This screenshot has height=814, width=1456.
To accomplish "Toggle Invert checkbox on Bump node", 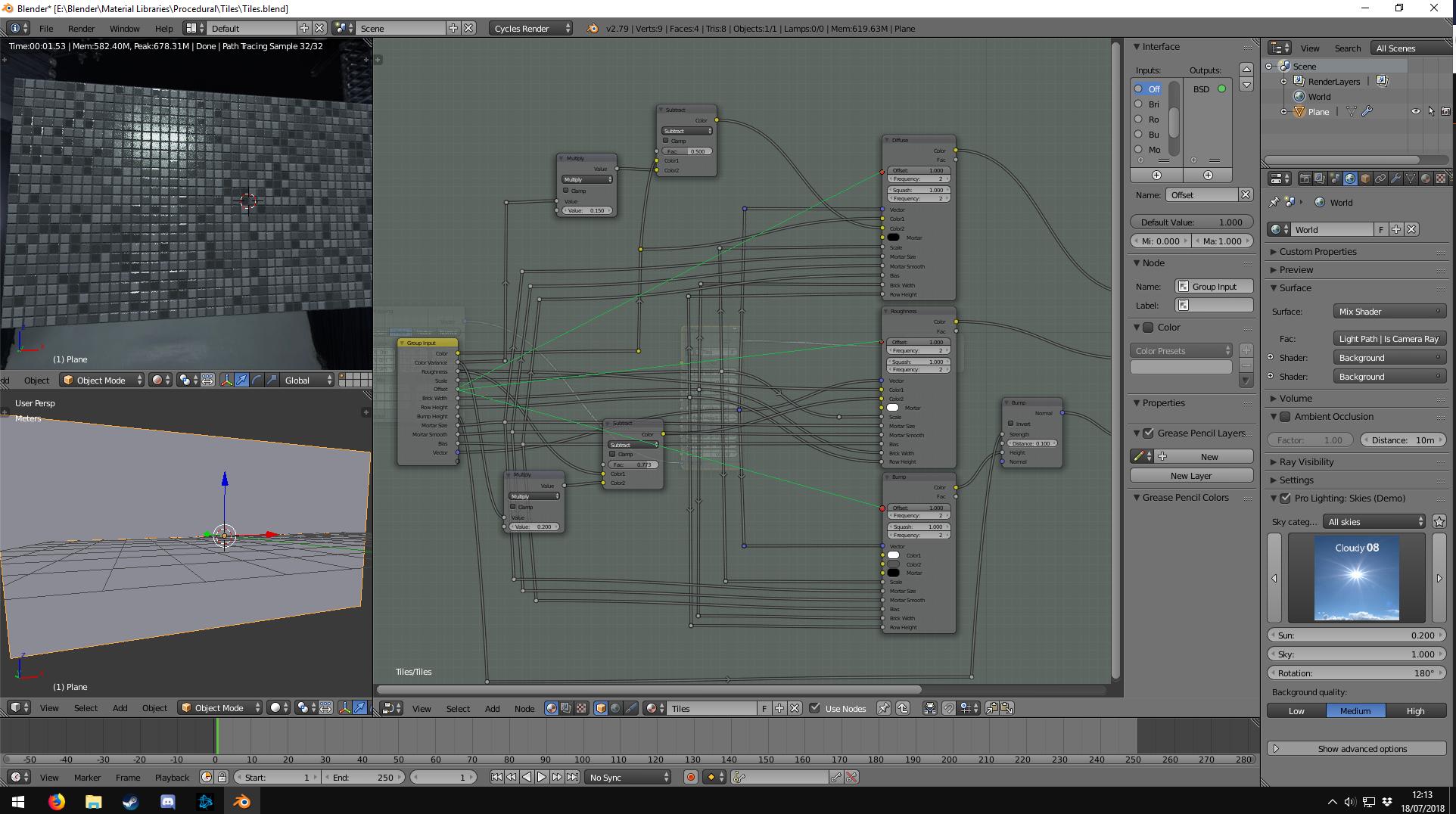I will pos(1011,424).
